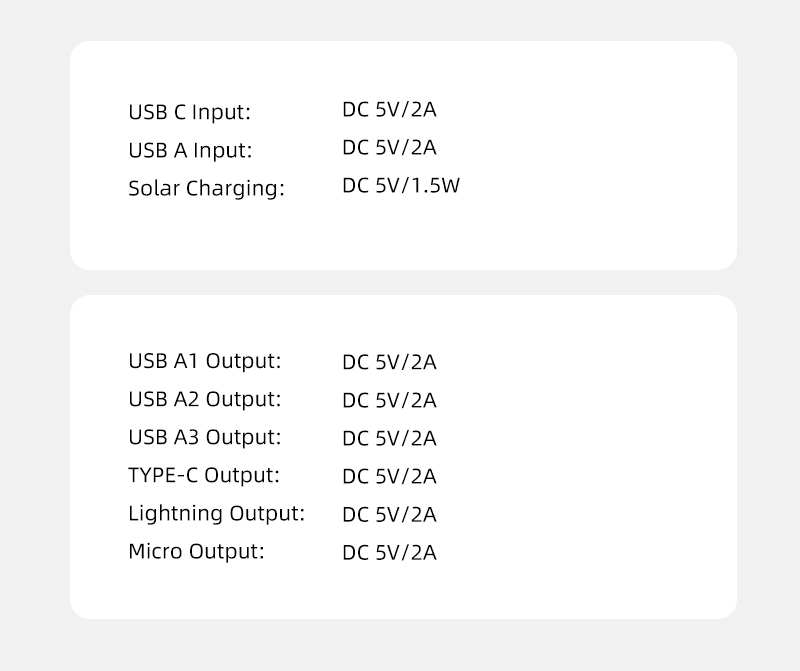Select the Lightning Output DC 5V/2A value
800x671 pixels.
(389, 515)
